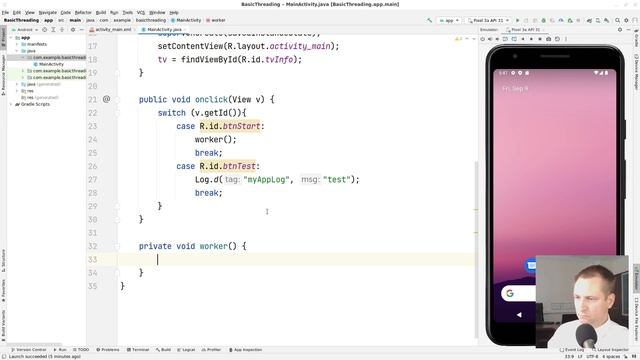Click the gutter @ icon on line 21
This screenshot has width=640, height=360.
tap(107, 99)
